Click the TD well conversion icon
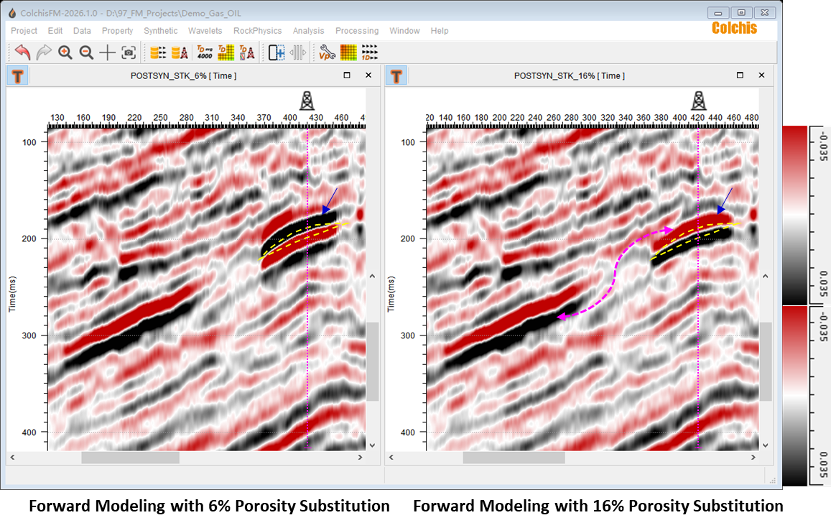Image resolution: width=832 pixels, height=528 pixels. [247, 52]
